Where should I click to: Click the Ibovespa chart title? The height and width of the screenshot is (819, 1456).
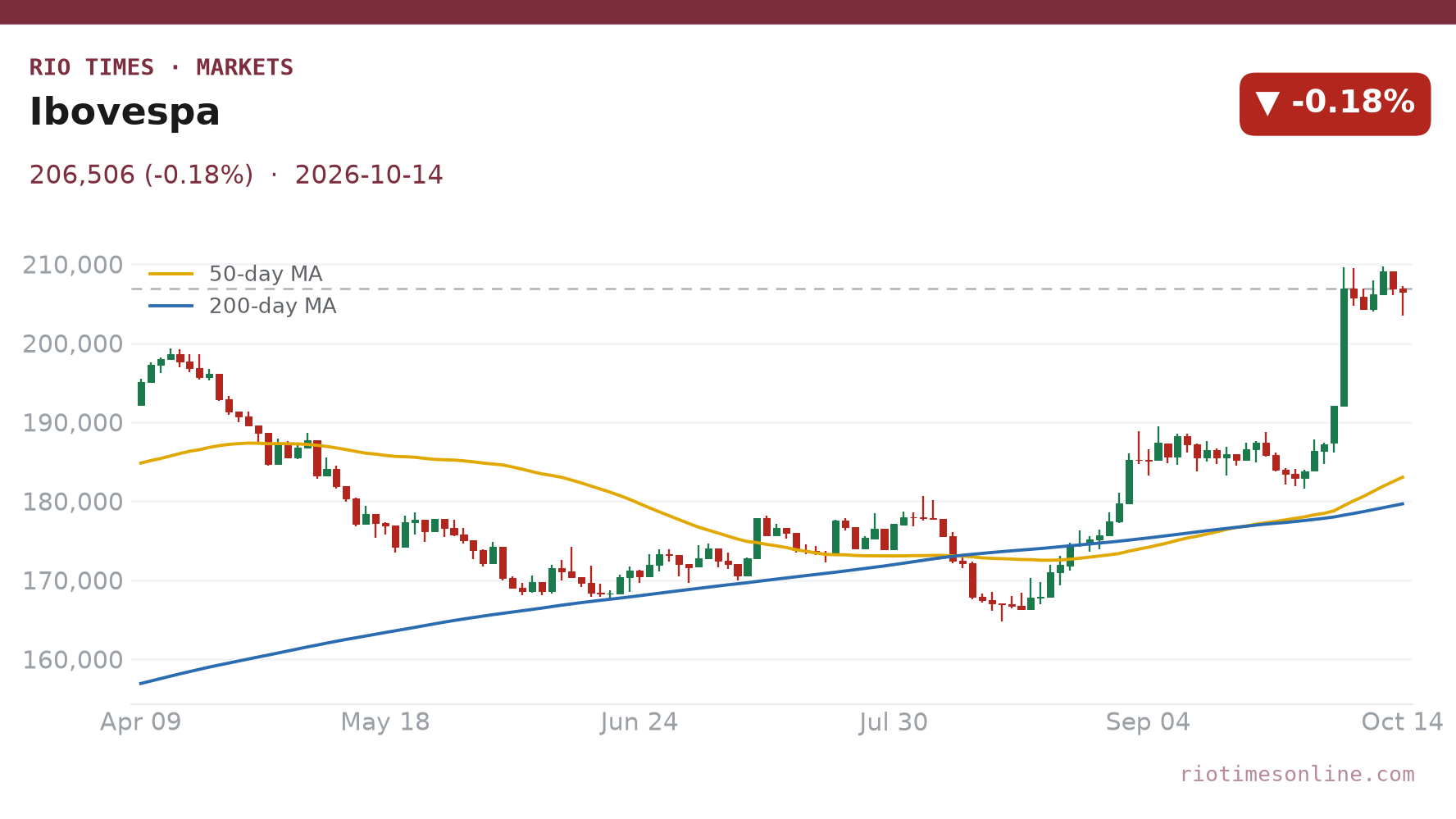pos(125,112)
